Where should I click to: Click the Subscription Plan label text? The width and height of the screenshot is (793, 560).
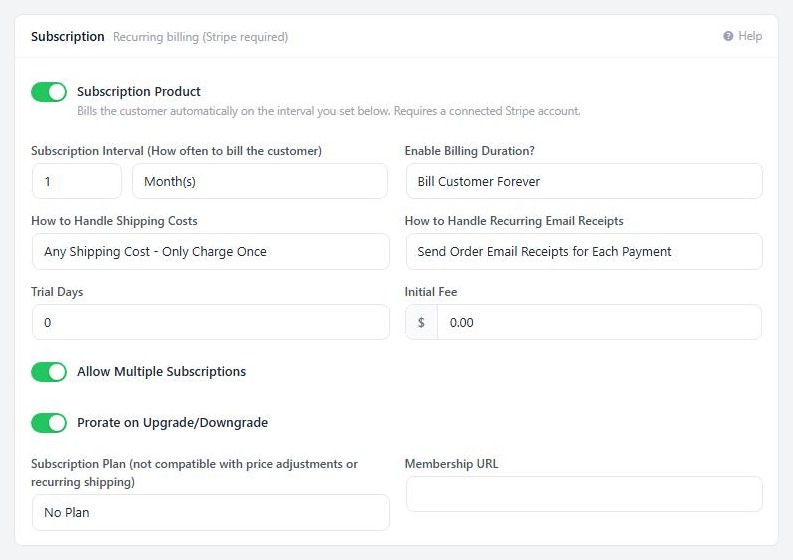194,473
